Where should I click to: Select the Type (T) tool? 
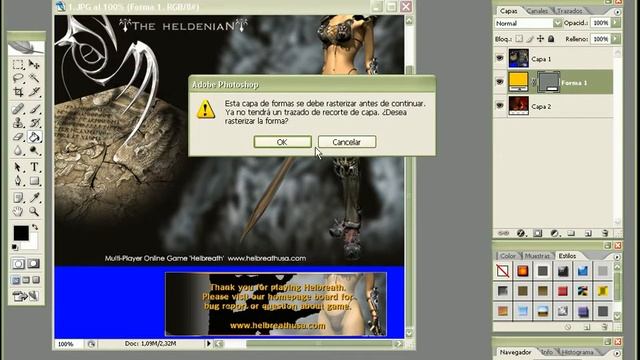point(34,167)
